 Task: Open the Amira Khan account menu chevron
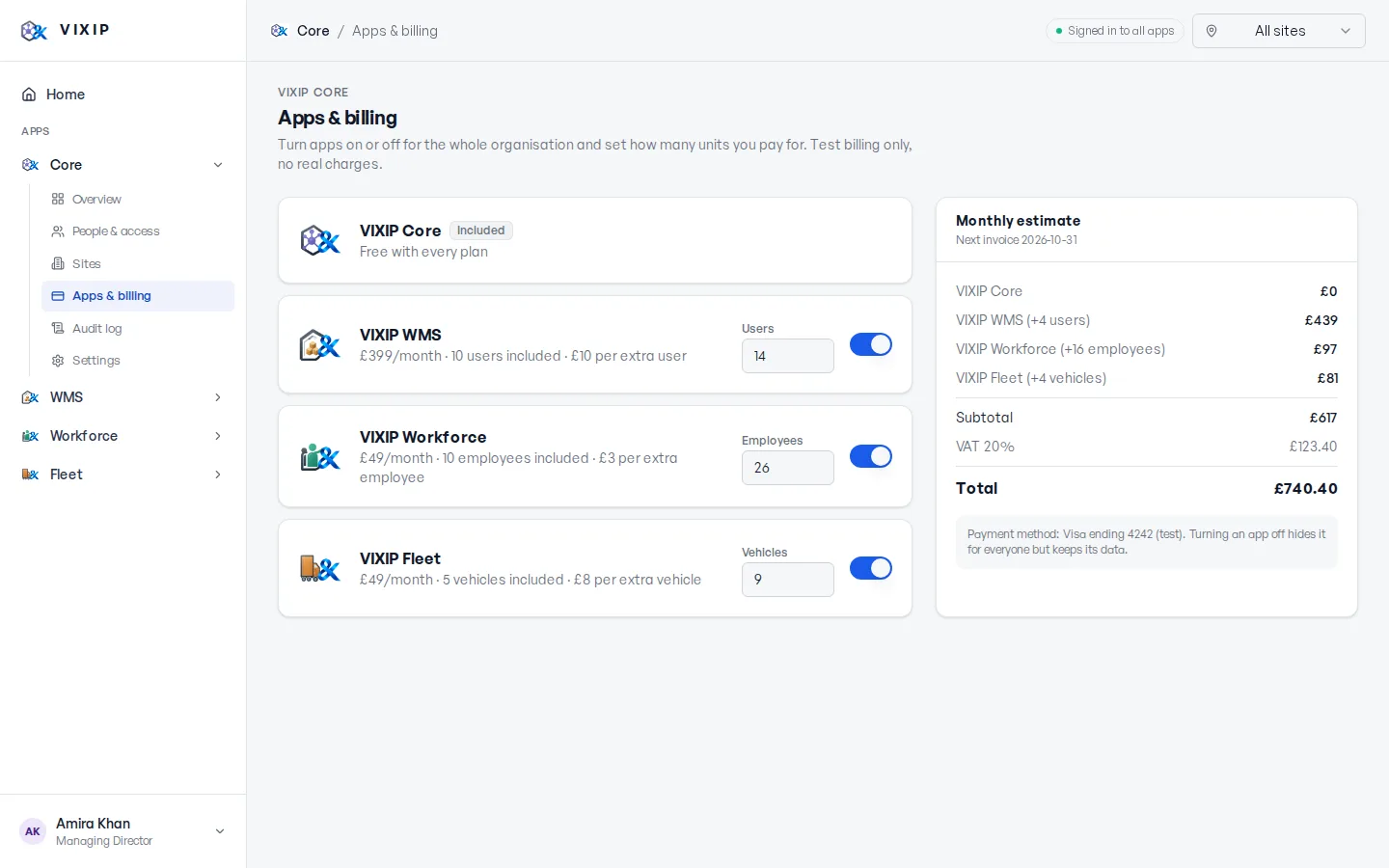[x=220, y=831]
